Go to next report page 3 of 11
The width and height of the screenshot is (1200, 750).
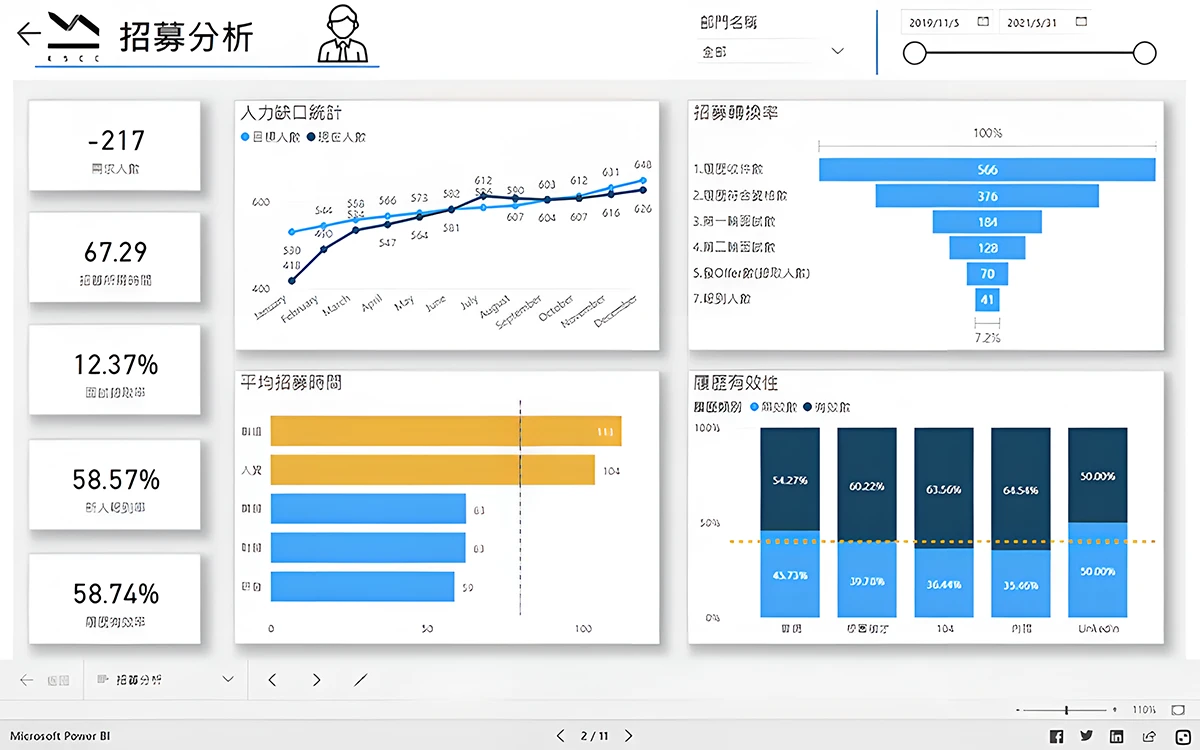628,736
